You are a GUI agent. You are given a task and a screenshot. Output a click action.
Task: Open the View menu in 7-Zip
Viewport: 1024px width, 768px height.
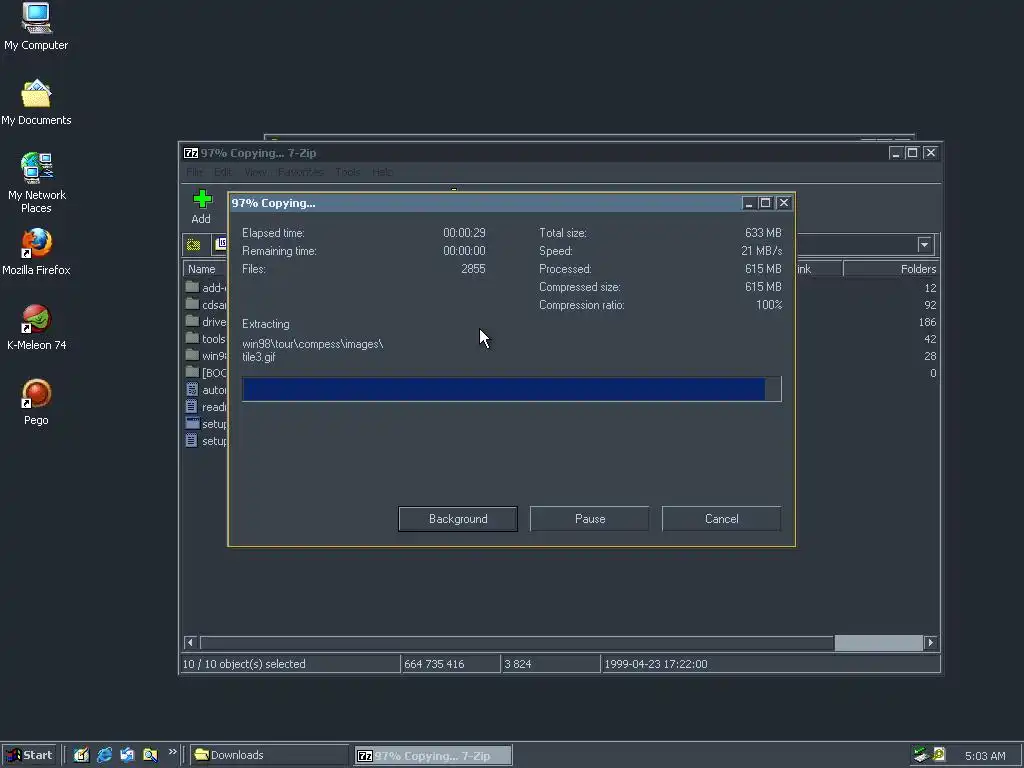pyautogui.click(x=255, y=172)
